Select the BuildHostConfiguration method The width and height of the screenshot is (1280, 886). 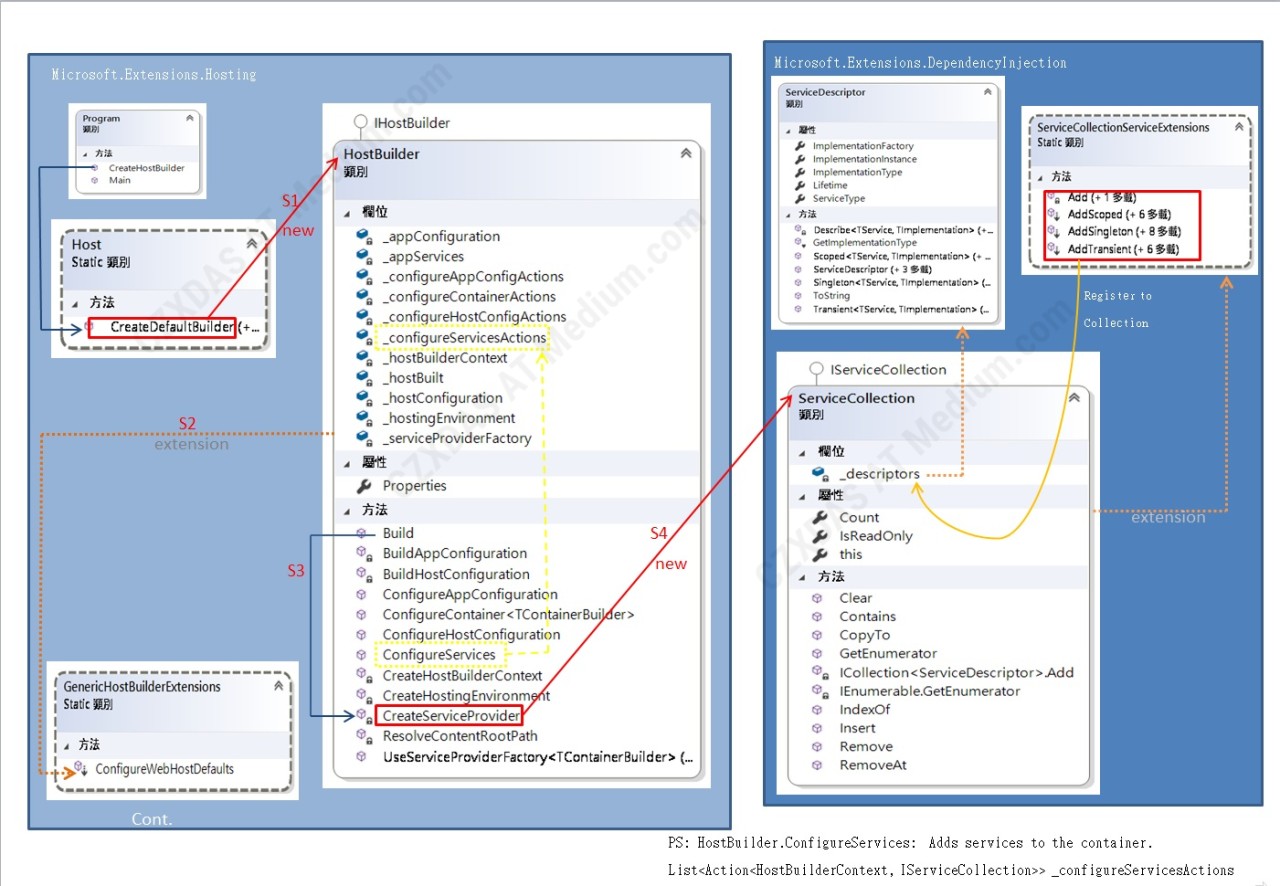tap(456, 574)
